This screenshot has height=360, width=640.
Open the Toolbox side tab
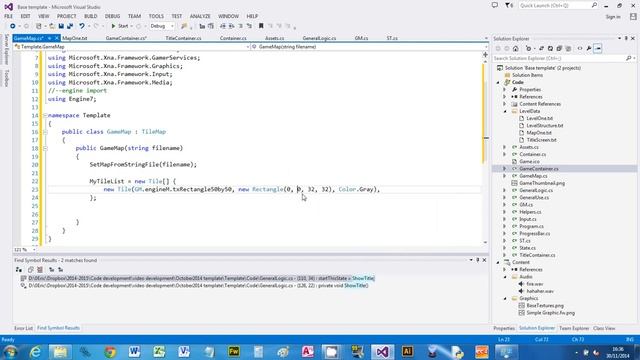6,78
